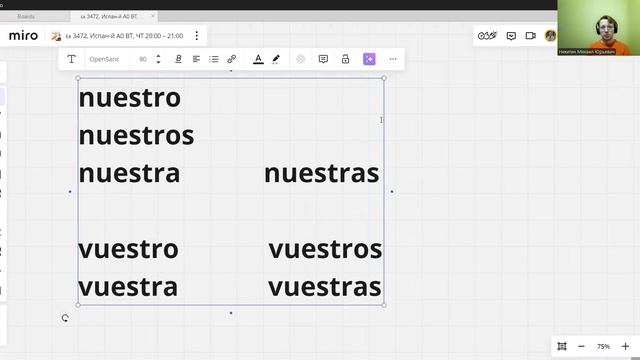
Task: Toggle the bulleted list option
Action: pos(213,59)
